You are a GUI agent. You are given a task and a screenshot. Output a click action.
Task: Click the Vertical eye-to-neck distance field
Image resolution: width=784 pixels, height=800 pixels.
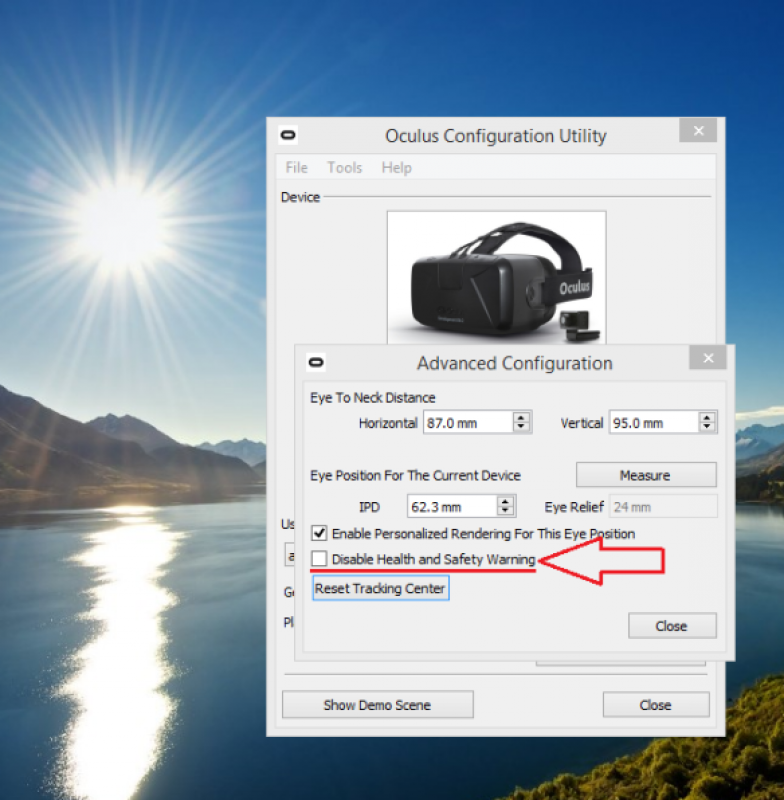click(x=654, y=422)
